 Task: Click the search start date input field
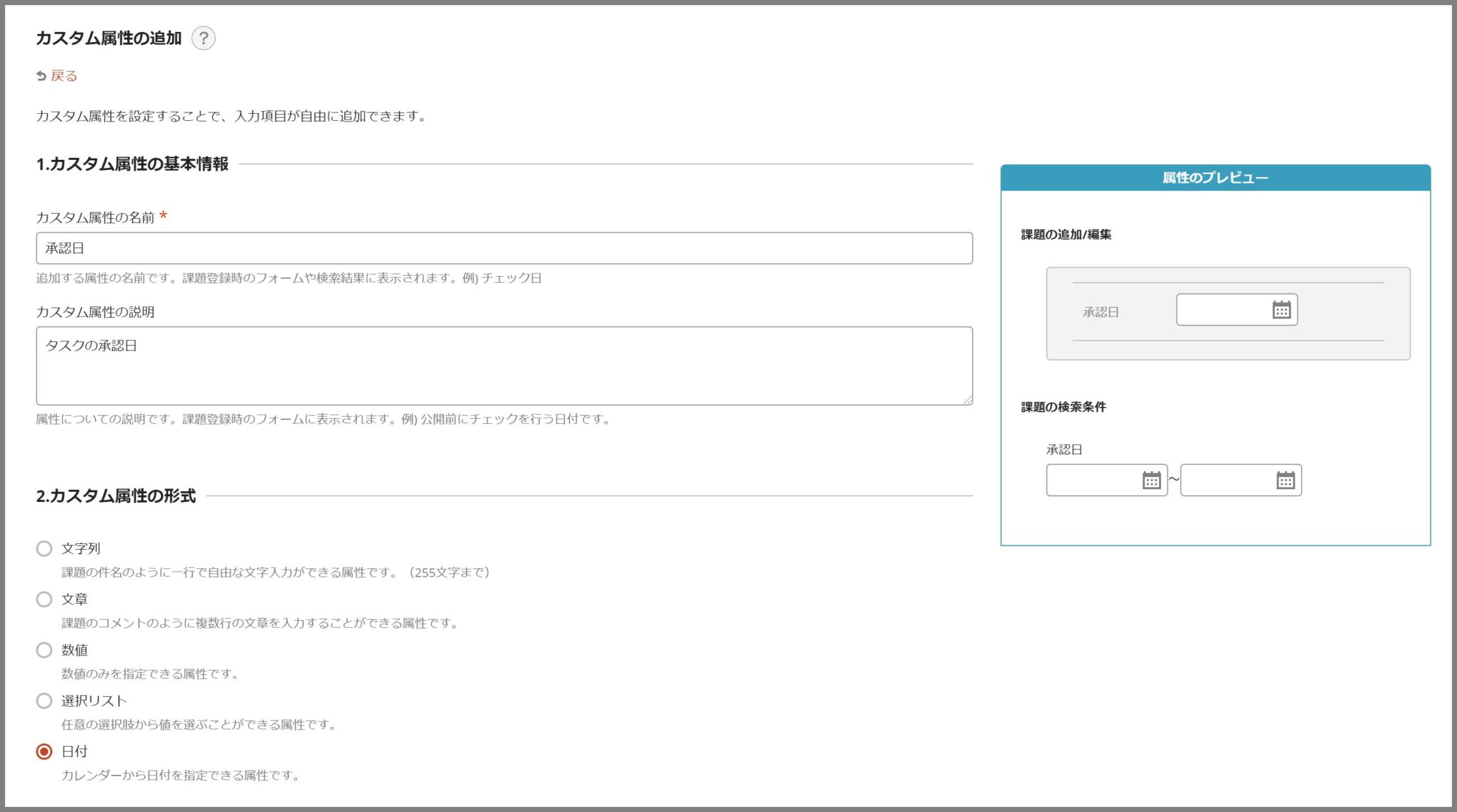point(1093,481)
